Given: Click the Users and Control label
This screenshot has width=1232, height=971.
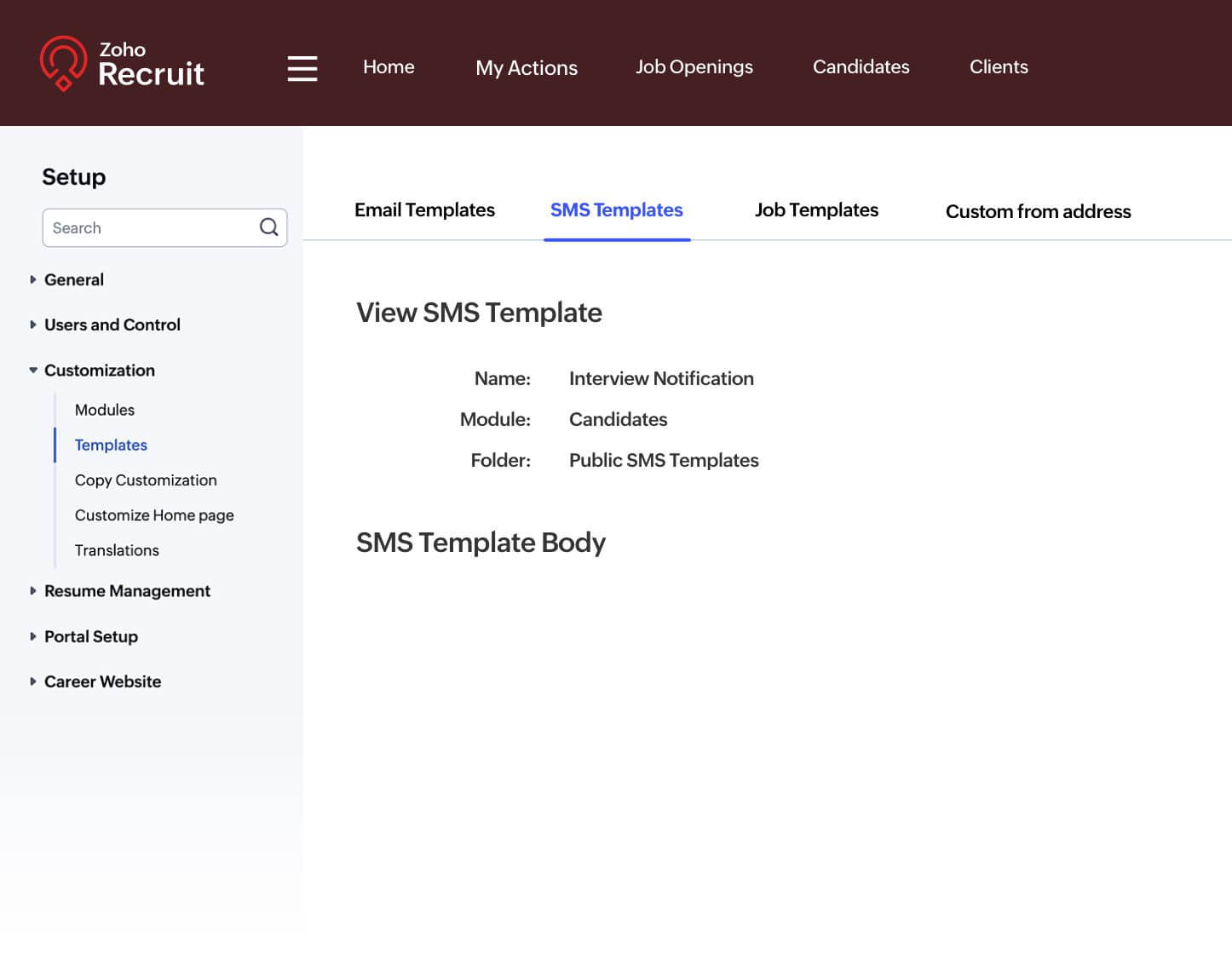Looking at the screenshot, I should tap(112, 325).
